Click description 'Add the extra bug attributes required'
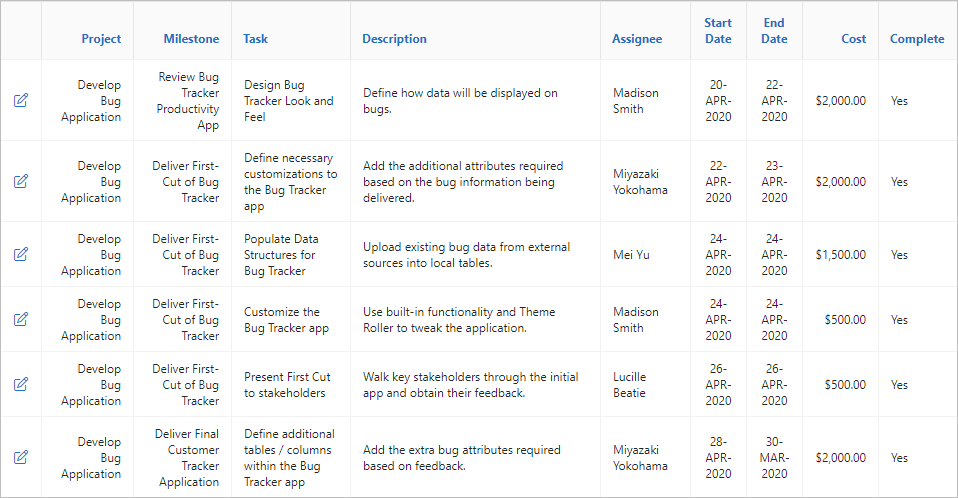The width and height of the screenshot is (958, 498). [x=462, y=458]
